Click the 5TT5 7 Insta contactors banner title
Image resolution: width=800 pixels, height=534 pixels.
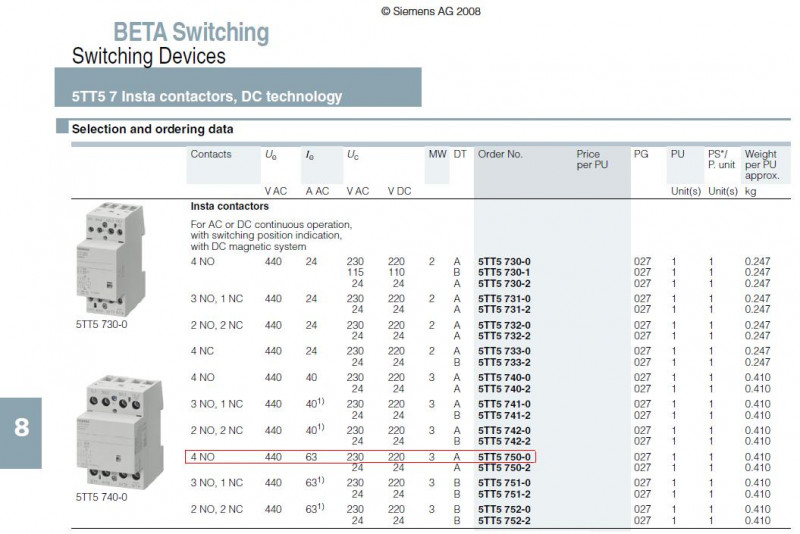click(207, 96)
